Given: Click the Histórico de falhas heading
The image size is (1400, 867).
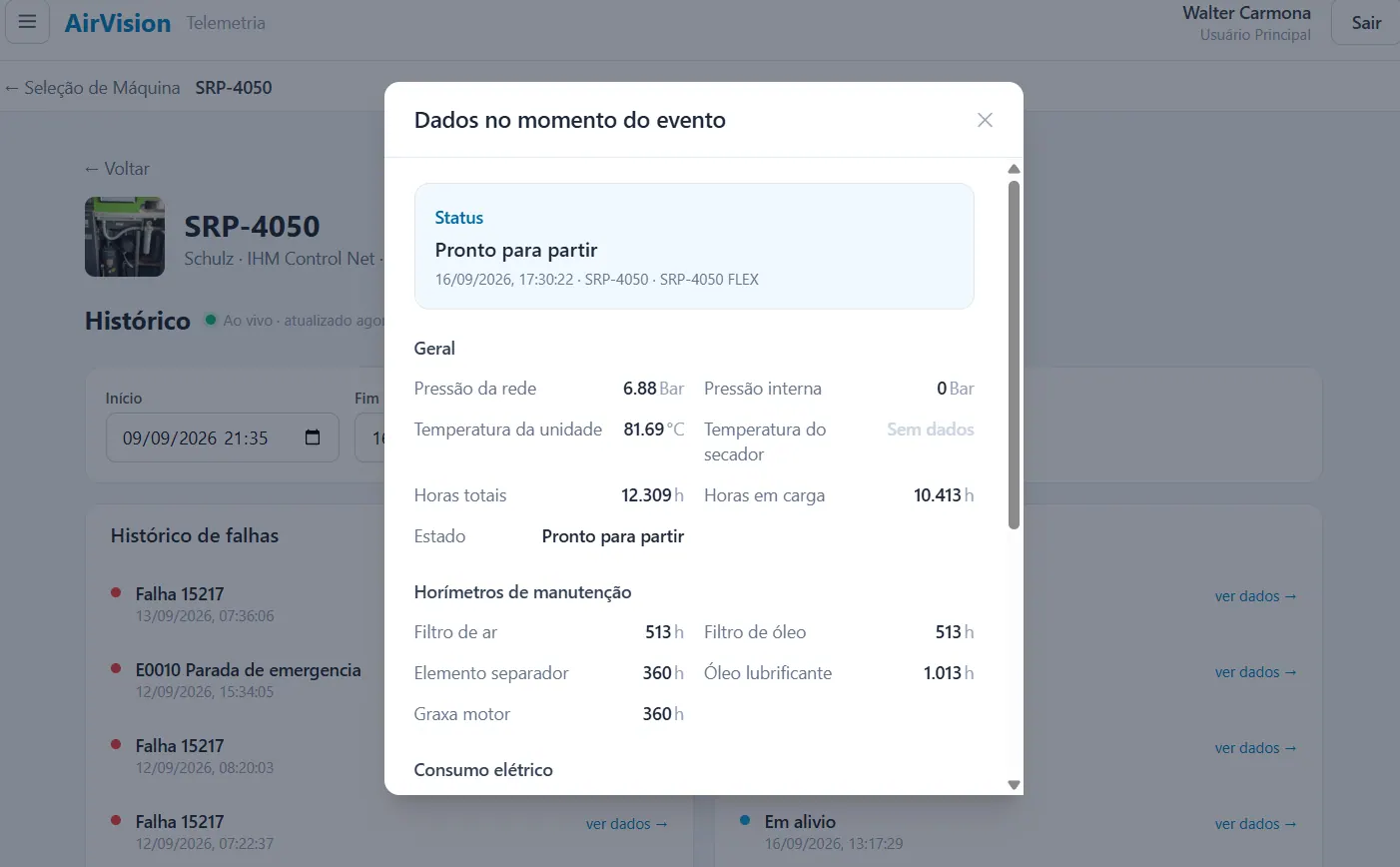Looking at the screenshot, I should [195, 535].
